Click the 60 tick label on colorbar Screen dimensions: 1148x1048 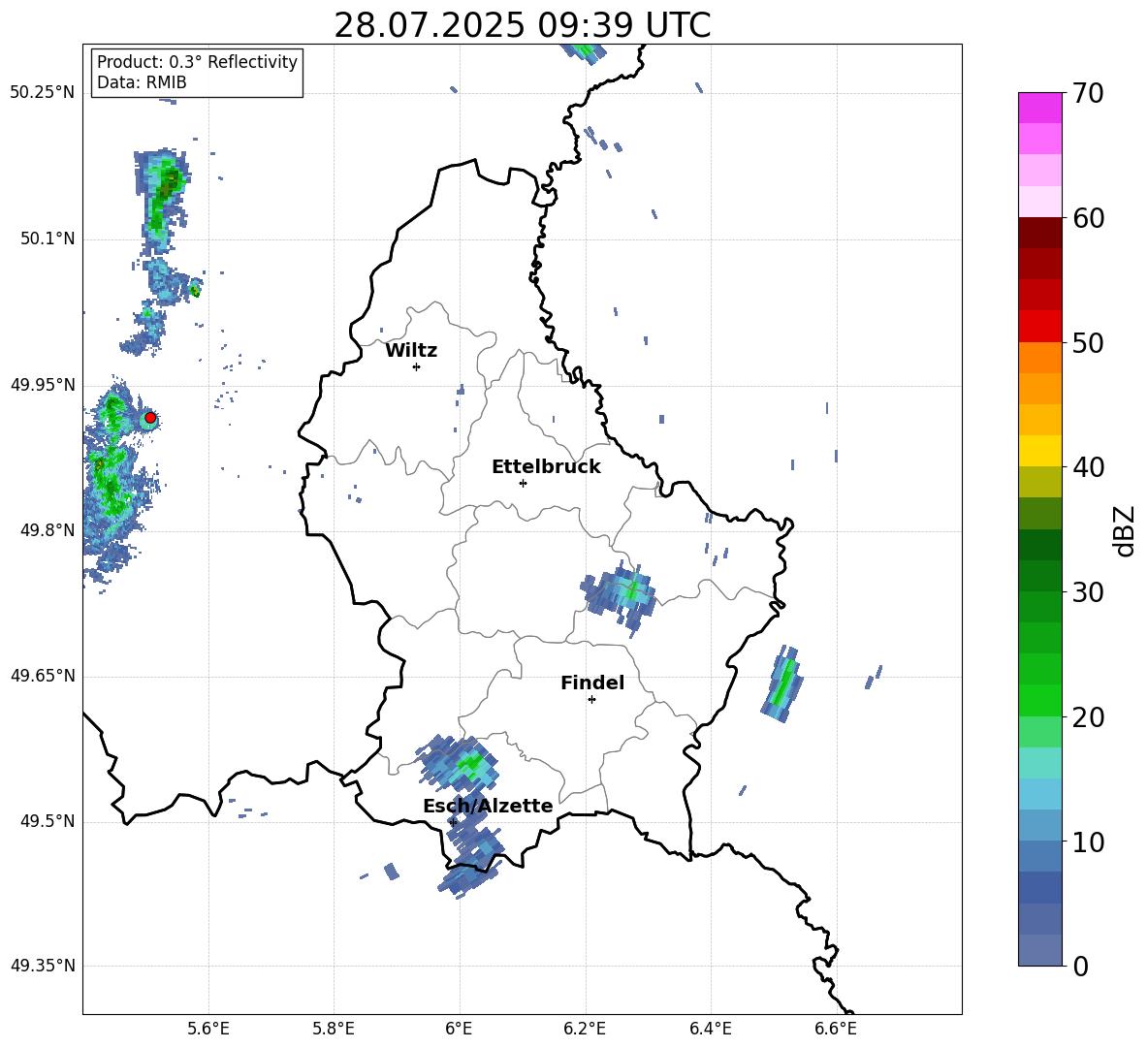coord(1088,218)
